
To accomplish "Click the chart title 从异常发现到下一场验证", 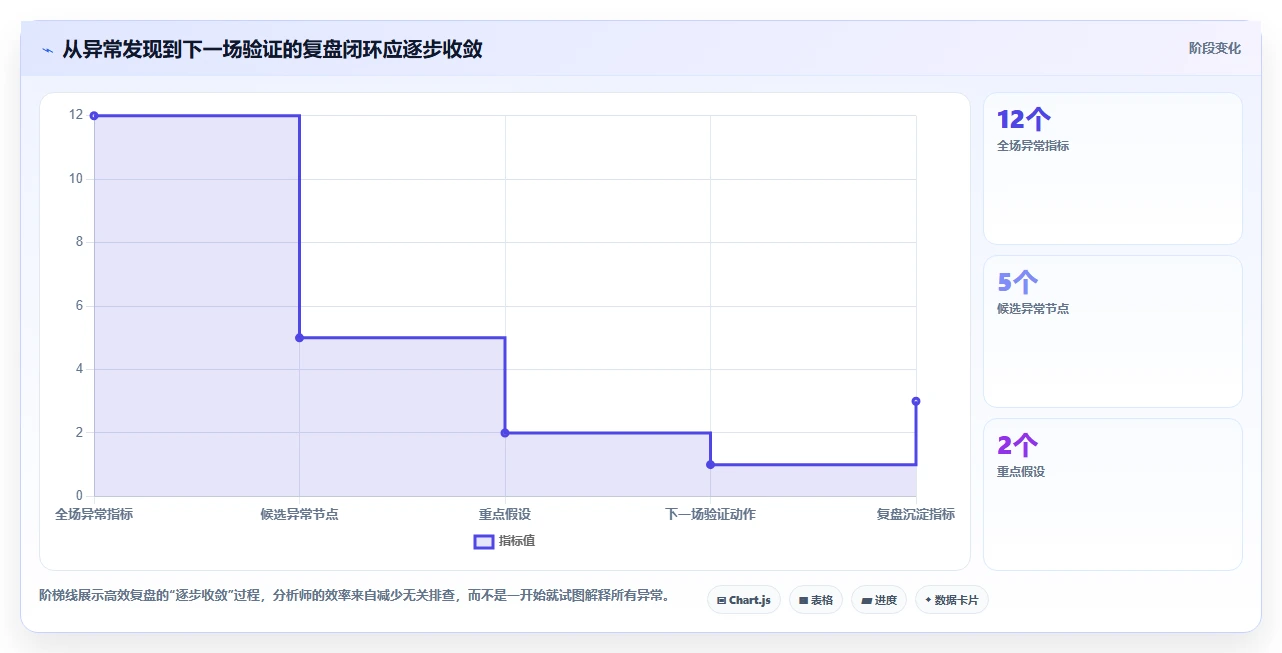I will click(272, 49).
